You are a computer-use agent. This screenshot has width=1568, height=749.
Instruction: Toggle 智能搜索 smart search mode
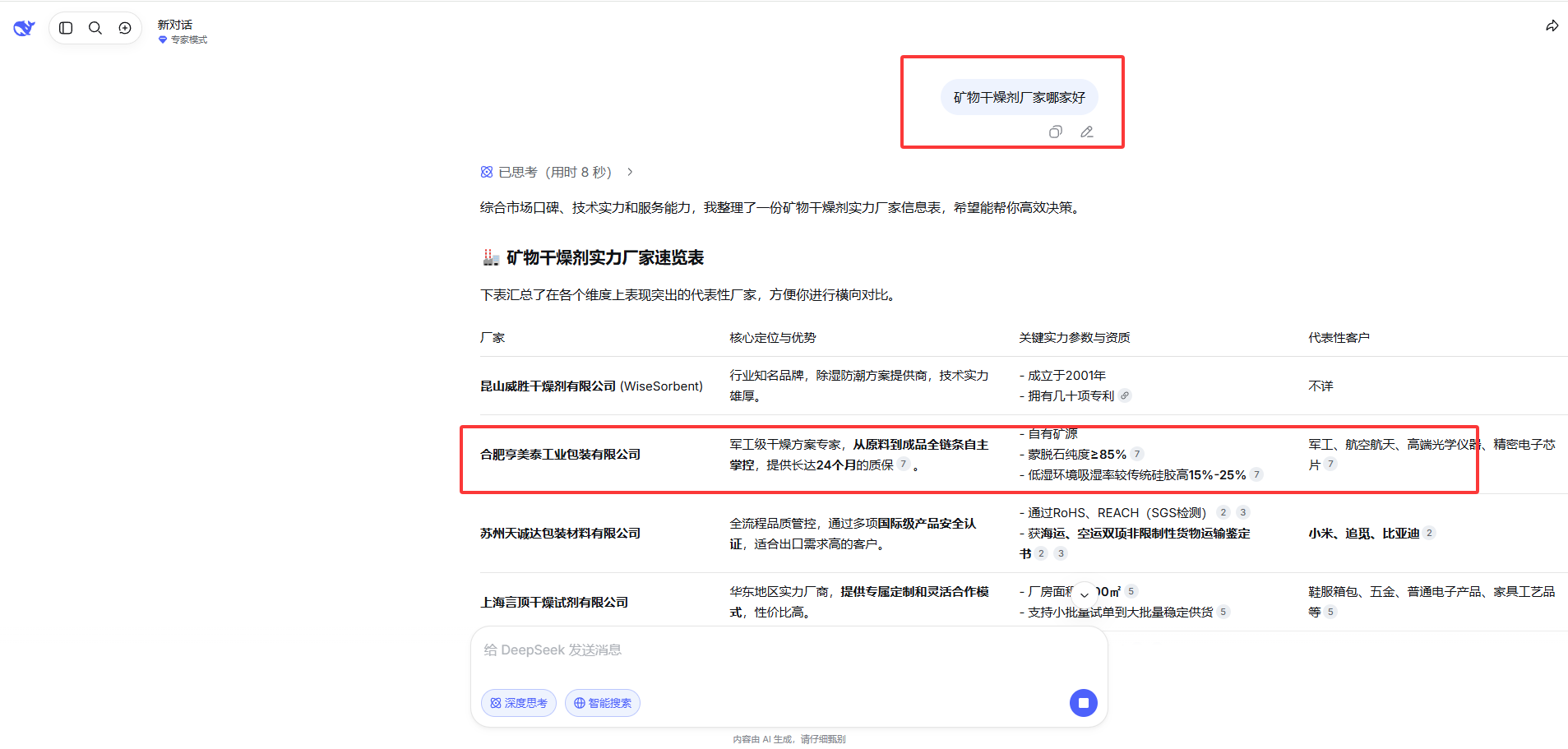coord(603,703)
